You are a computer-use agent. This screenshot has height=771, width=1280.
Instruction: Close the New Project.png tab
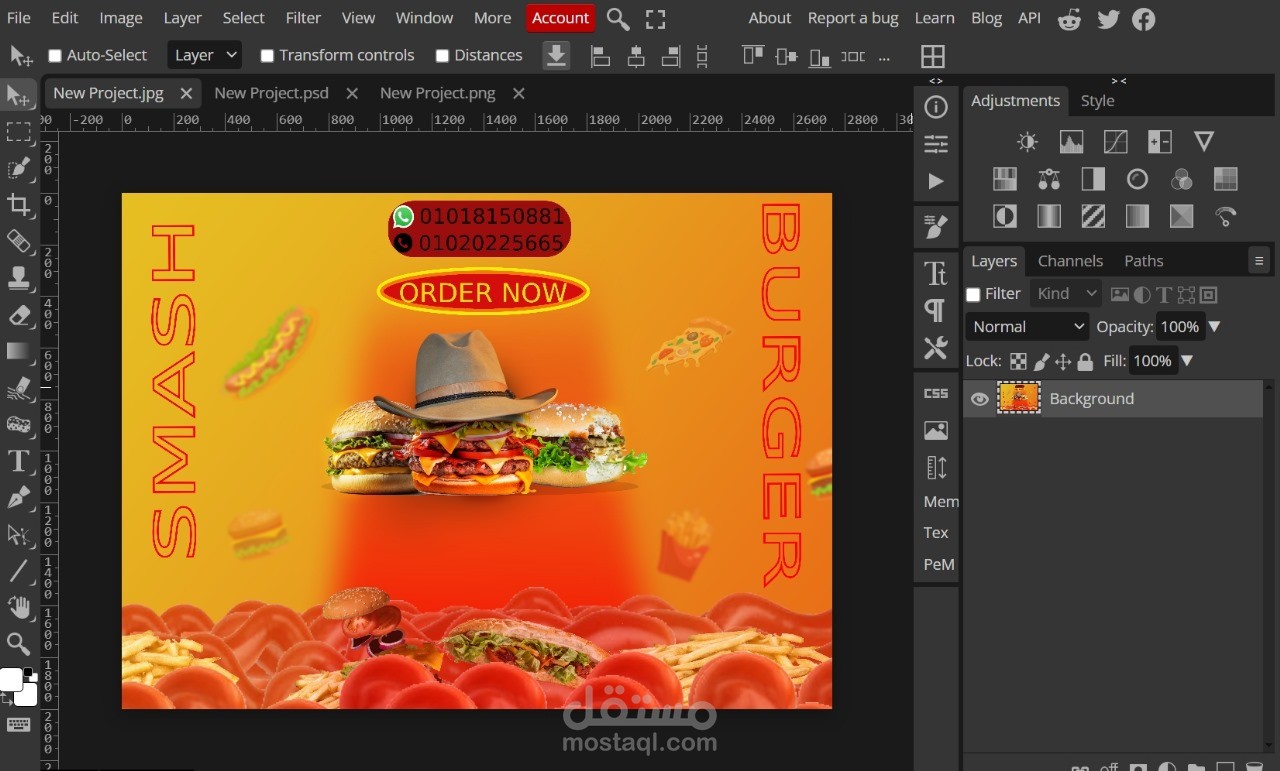coord(518,93)
